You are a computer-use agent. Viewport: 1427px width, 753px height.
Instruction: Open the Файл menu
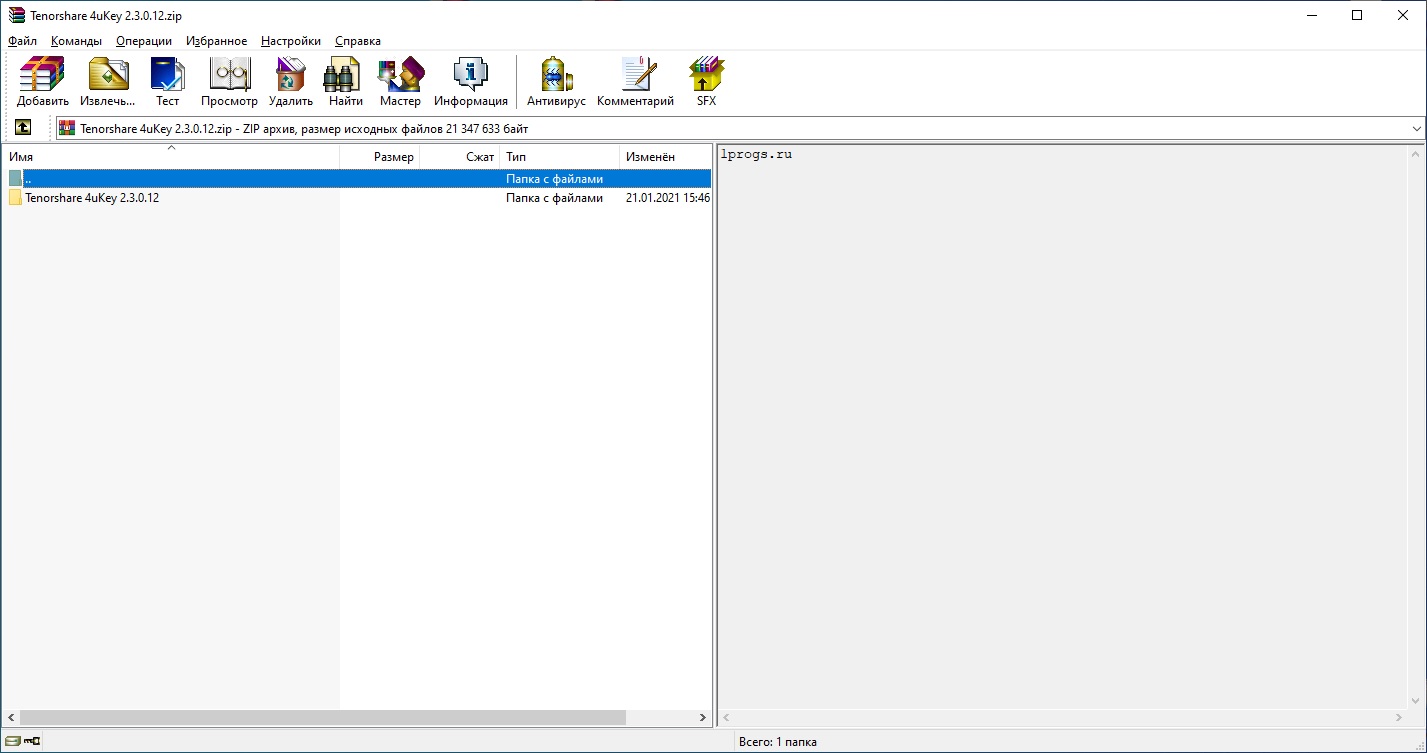(x=22, y=41)
